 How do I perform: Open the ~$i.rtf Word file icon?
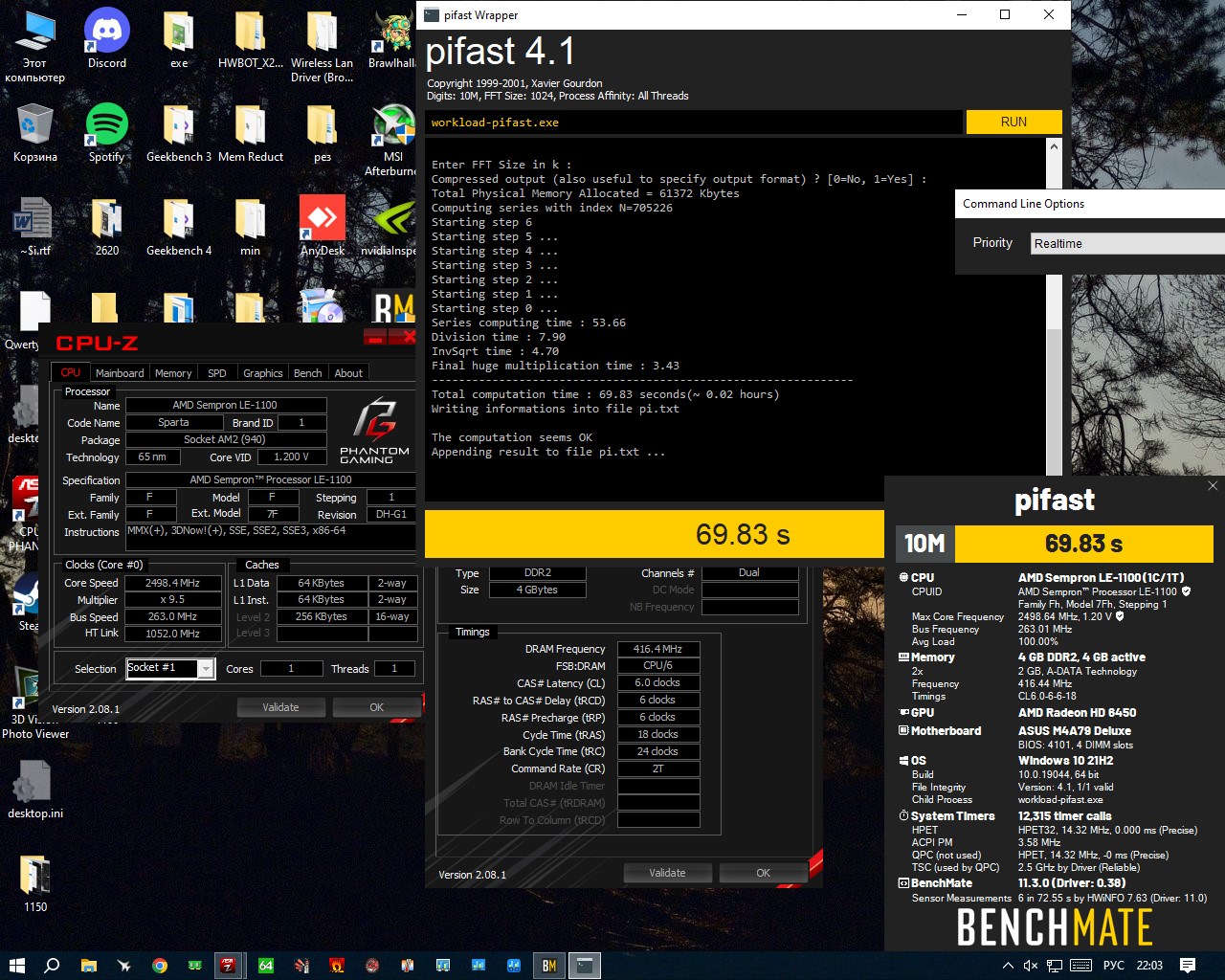point(35,227)
